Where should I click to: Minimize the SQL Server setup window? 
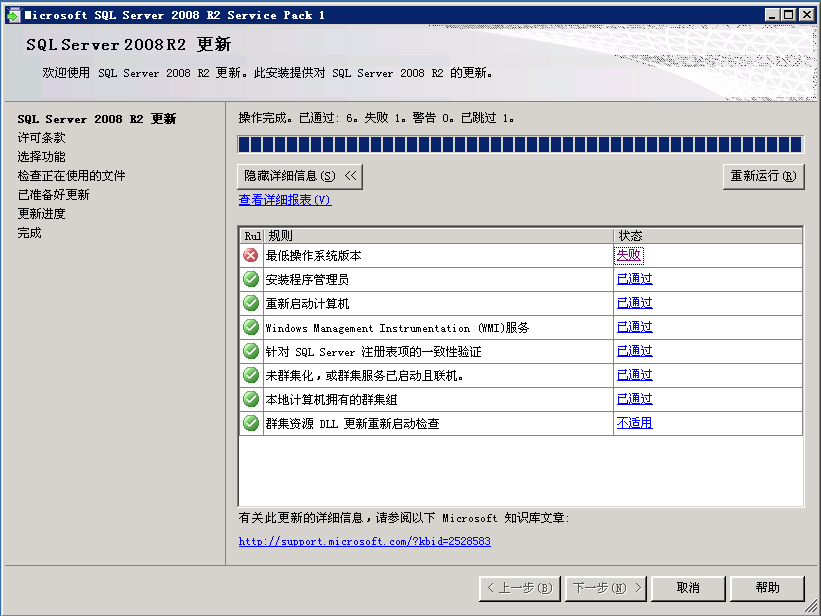(771, 15)
